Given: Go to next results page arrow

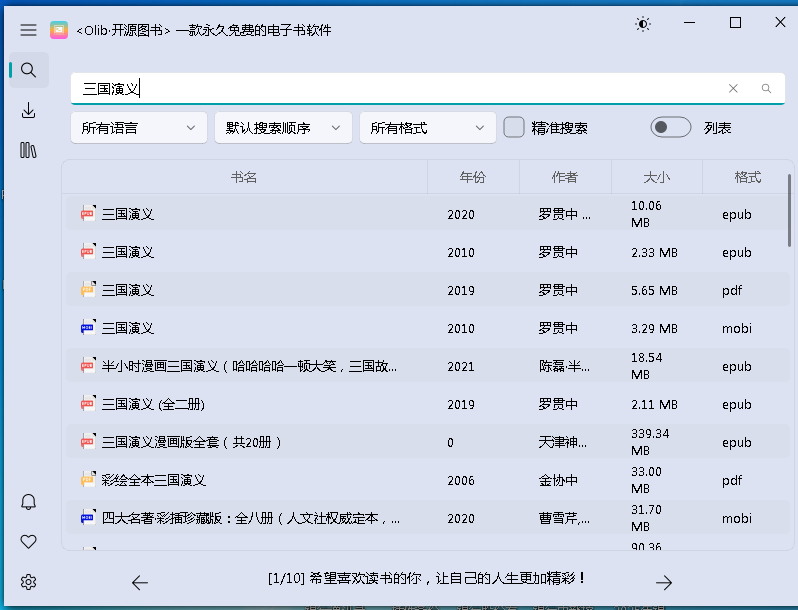Looking at the screenshot, I should (664, 583).
